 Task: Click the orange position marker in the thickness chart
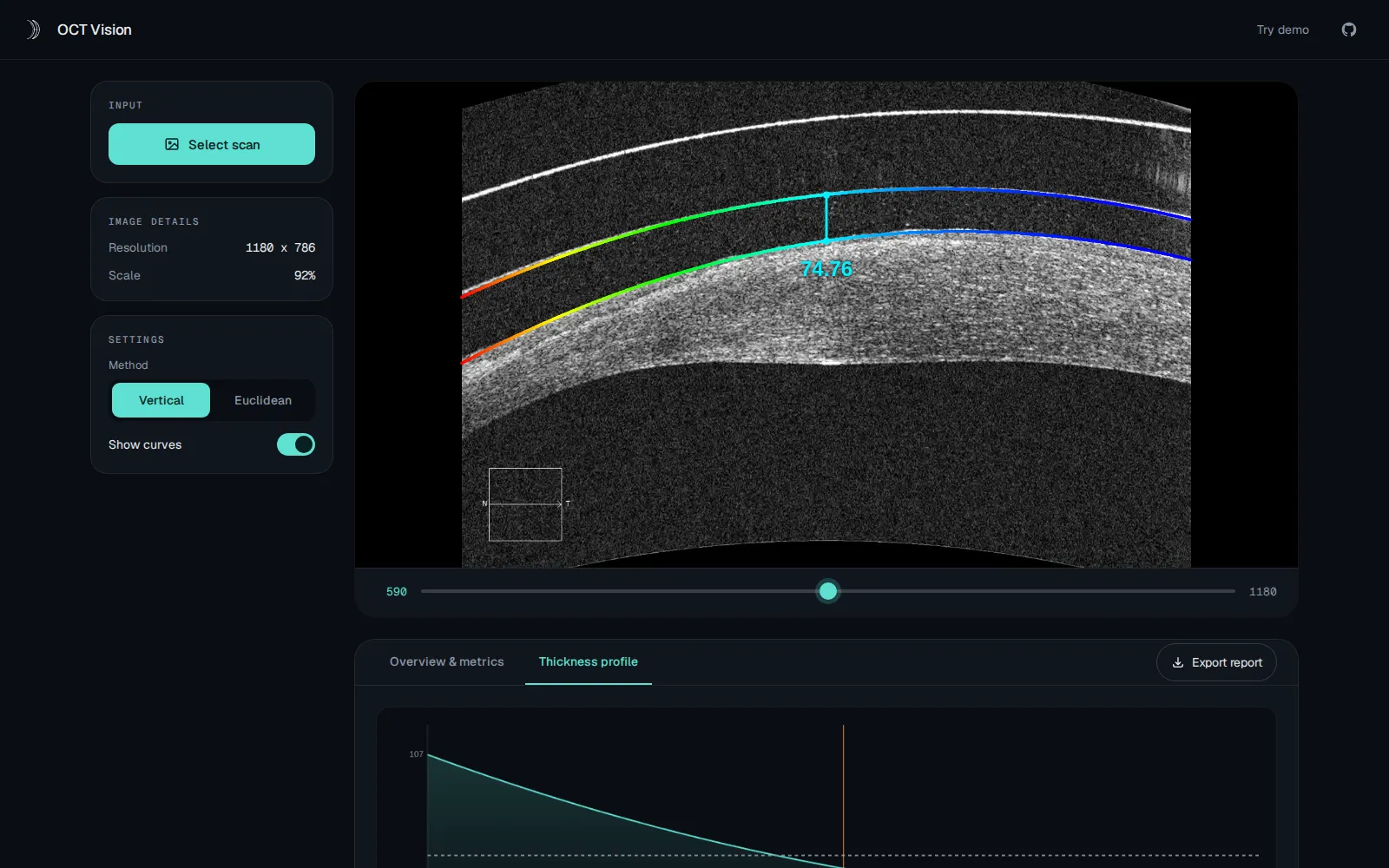point(843,795)
